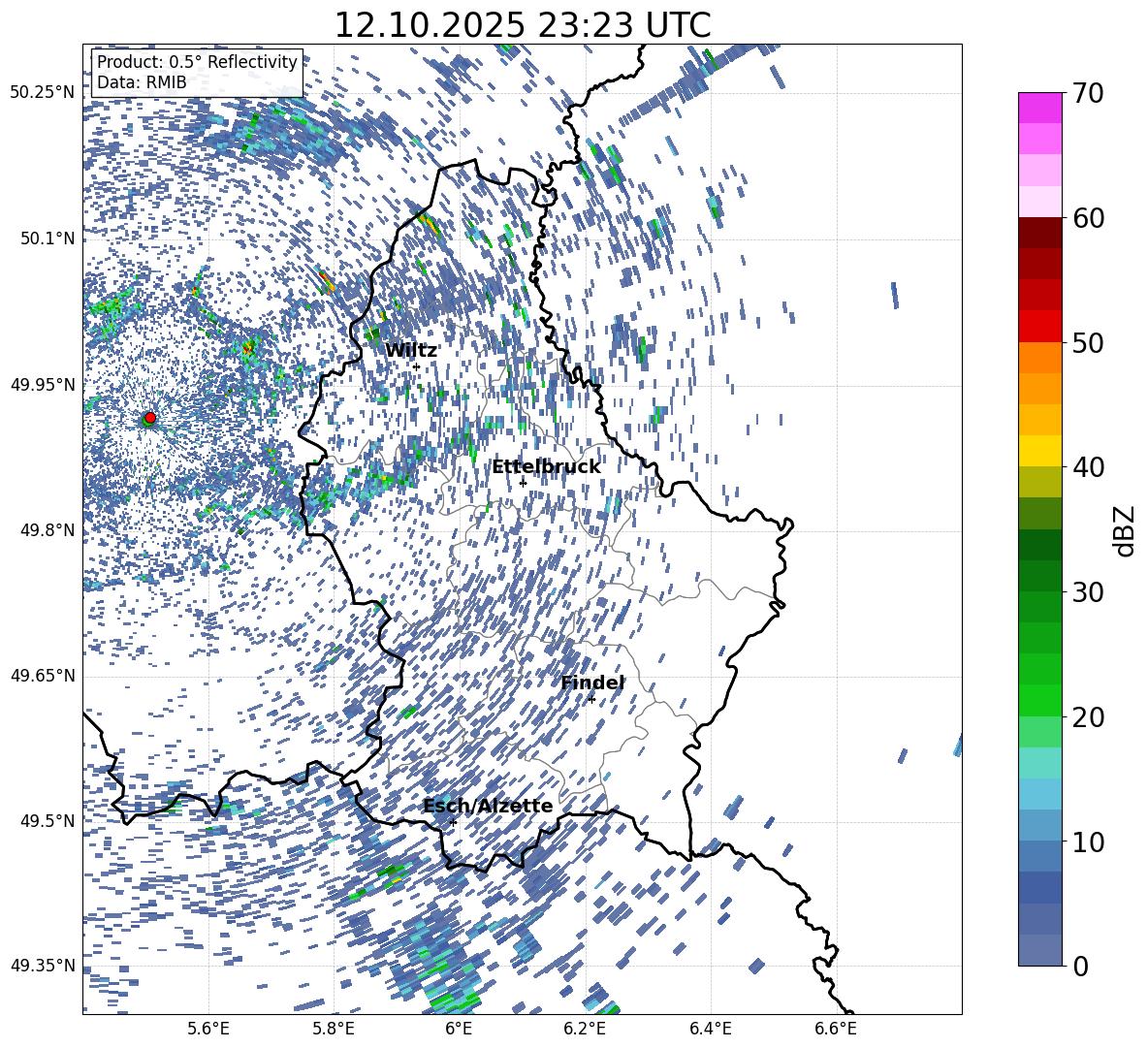Click the latitude label 49.65°N

(x=43, y=676)
